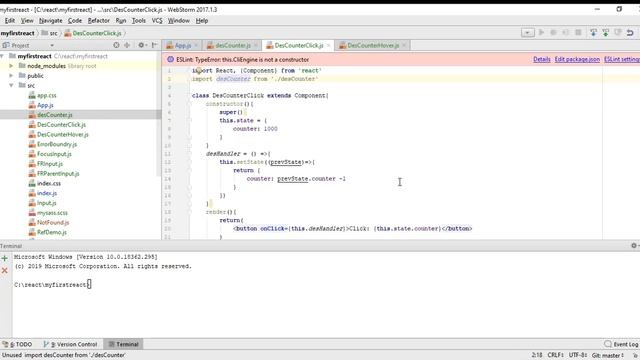Select RefDemo.js in project tree
640x360 pixels.
[51, 232]
